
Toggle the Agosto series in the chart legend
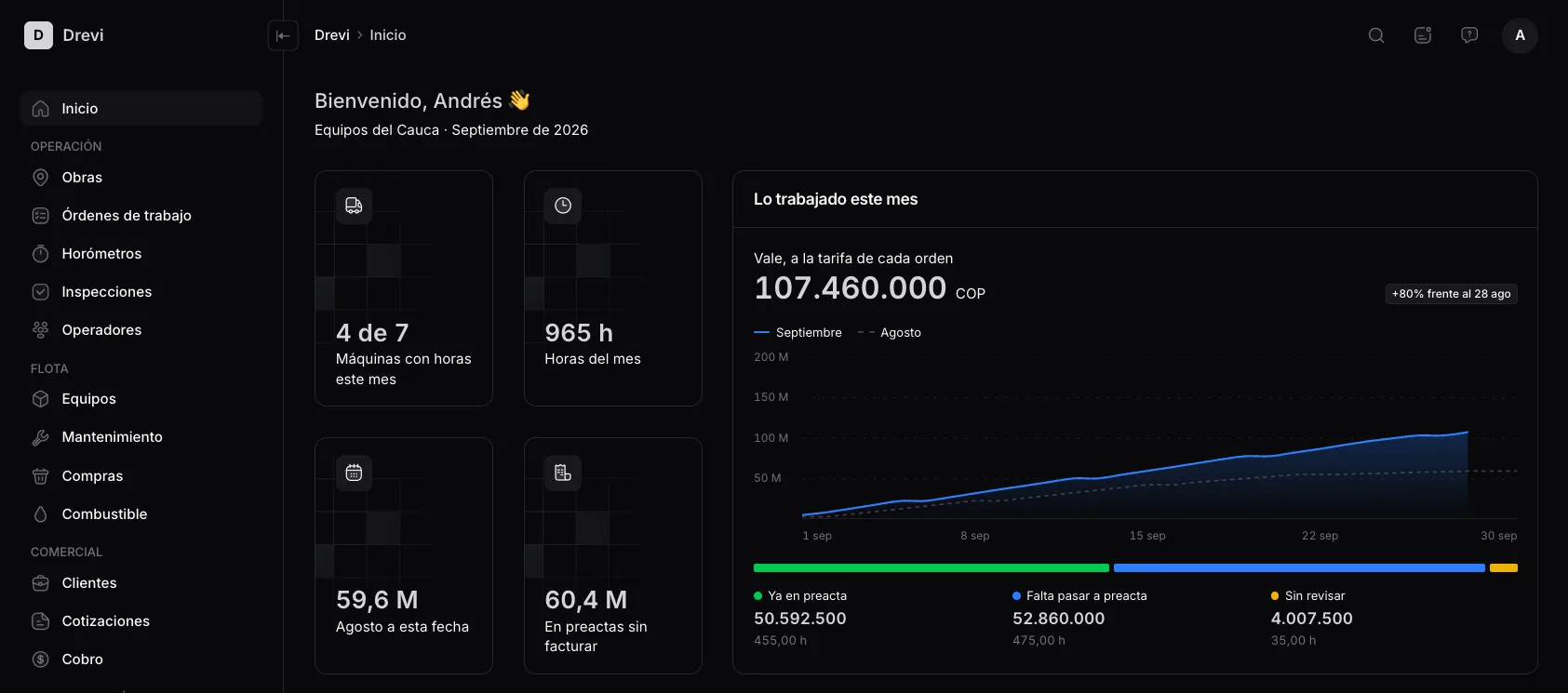[889, 332]
